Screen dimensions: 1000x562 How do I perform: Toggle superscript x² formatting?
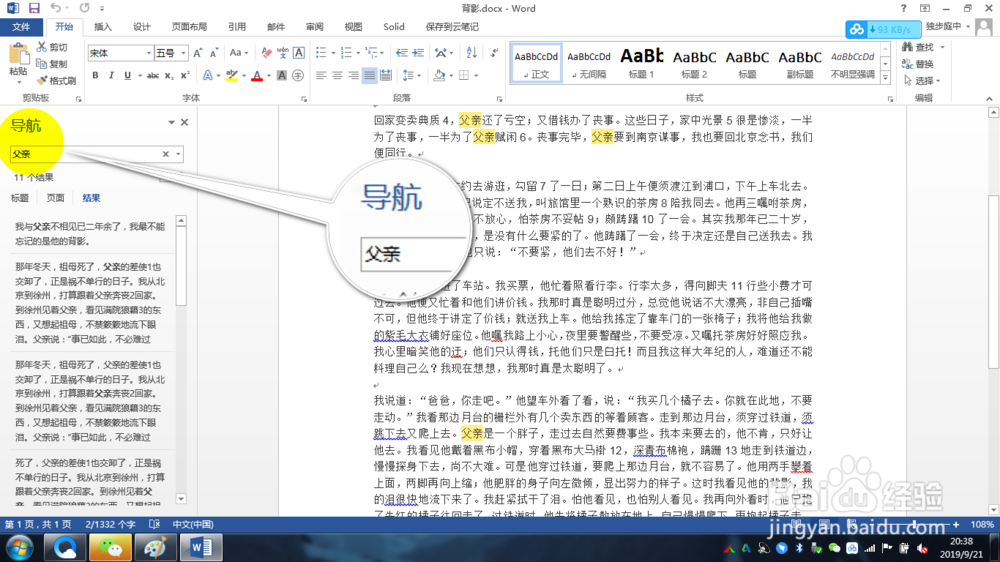click(184, 75)
